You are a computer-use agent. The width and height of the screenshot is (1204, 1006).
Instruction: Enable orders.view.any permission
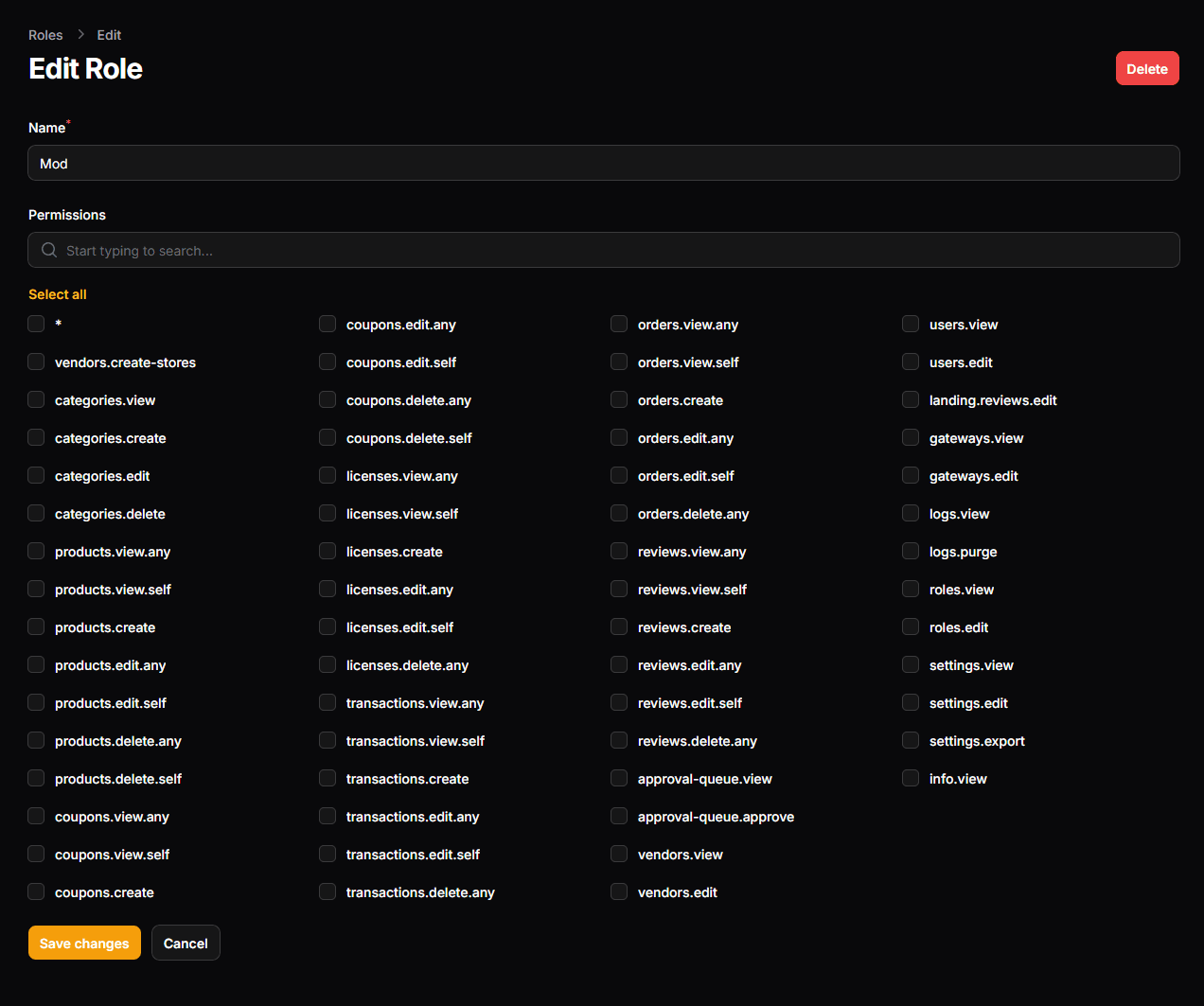pyautogui.click(x=619, y=324)
